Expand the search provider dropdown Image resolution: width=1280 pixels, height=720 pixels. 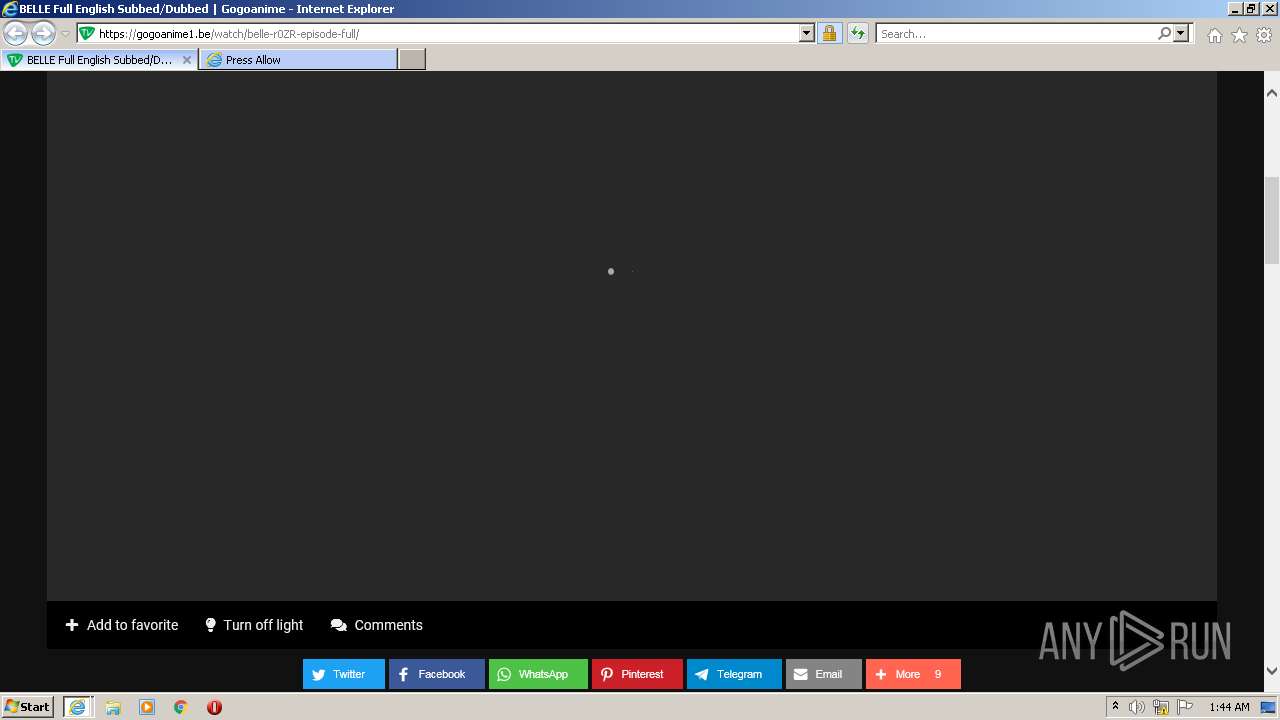click(1181, 33)
